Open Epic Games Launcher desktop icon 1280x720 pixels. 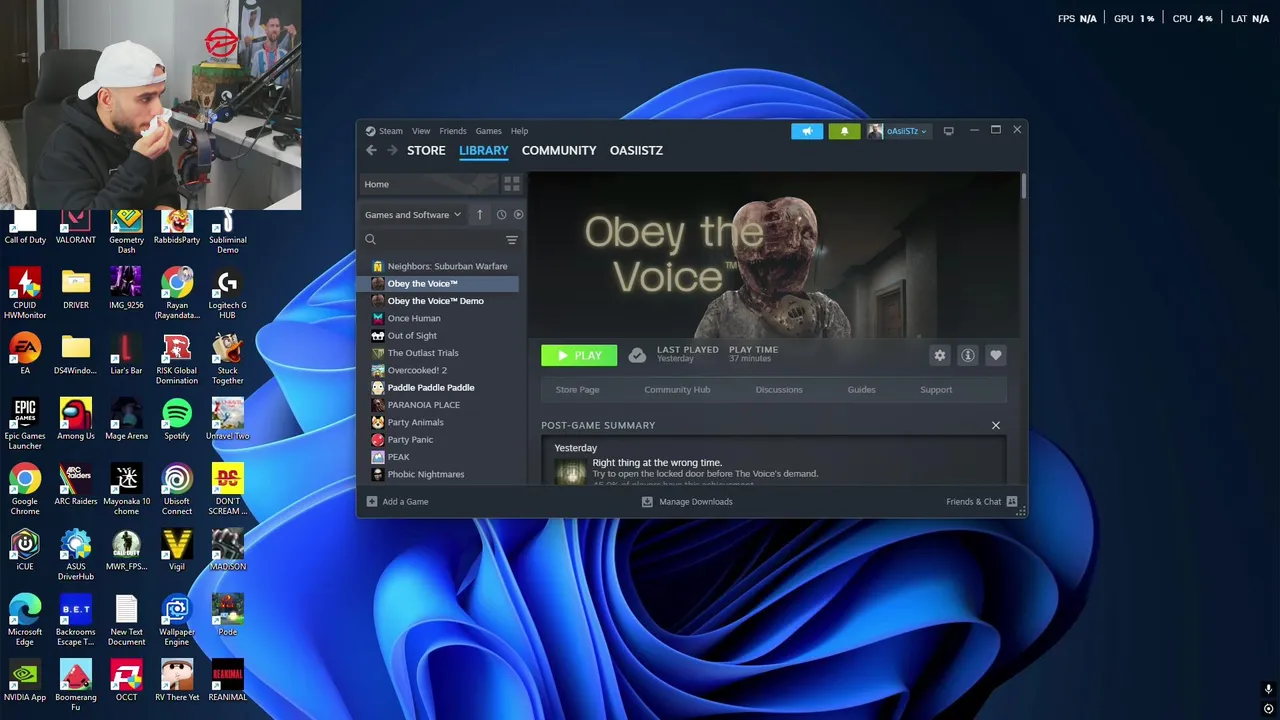(25, 424)
